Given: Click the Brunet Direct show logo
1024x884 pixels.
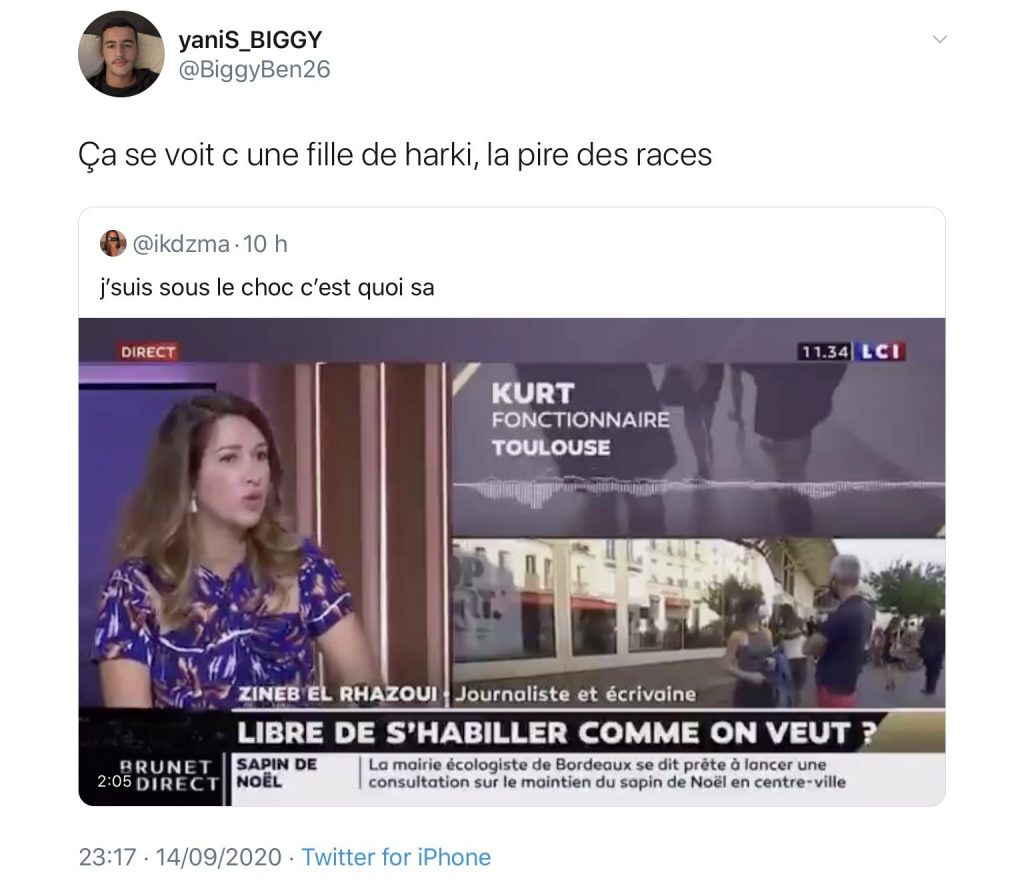Looking at the screenshot, I should pos(169,774).
